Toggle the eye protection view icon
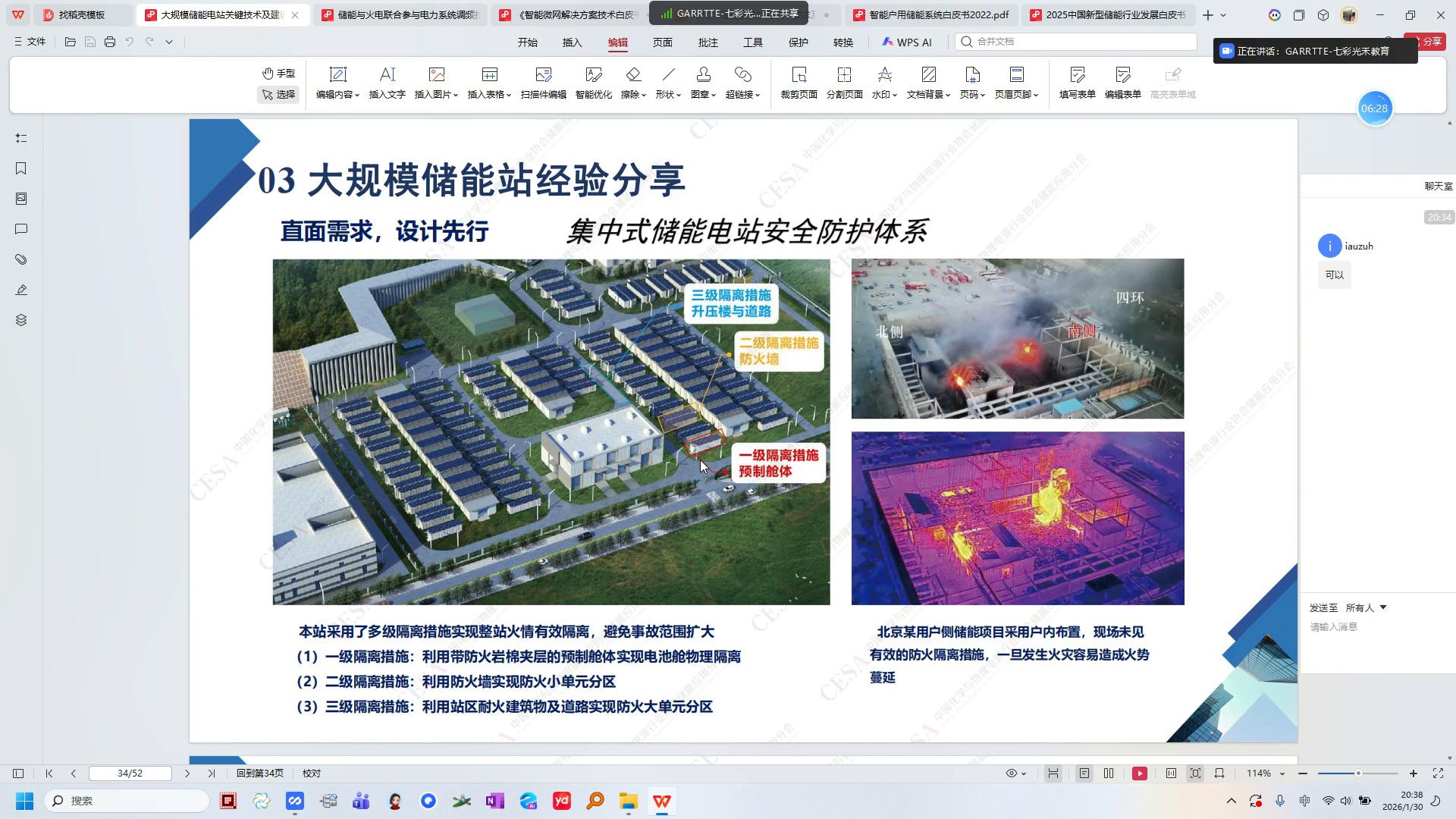The height and width of the screenshot is (819, 1456). (x=1012, y=773)
